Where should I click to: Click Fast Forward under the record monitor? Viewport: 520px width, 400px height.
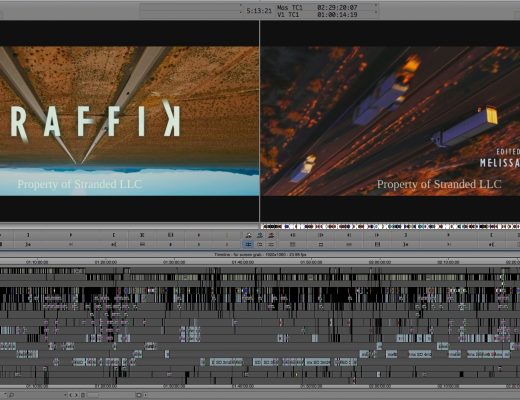(321, 235)
